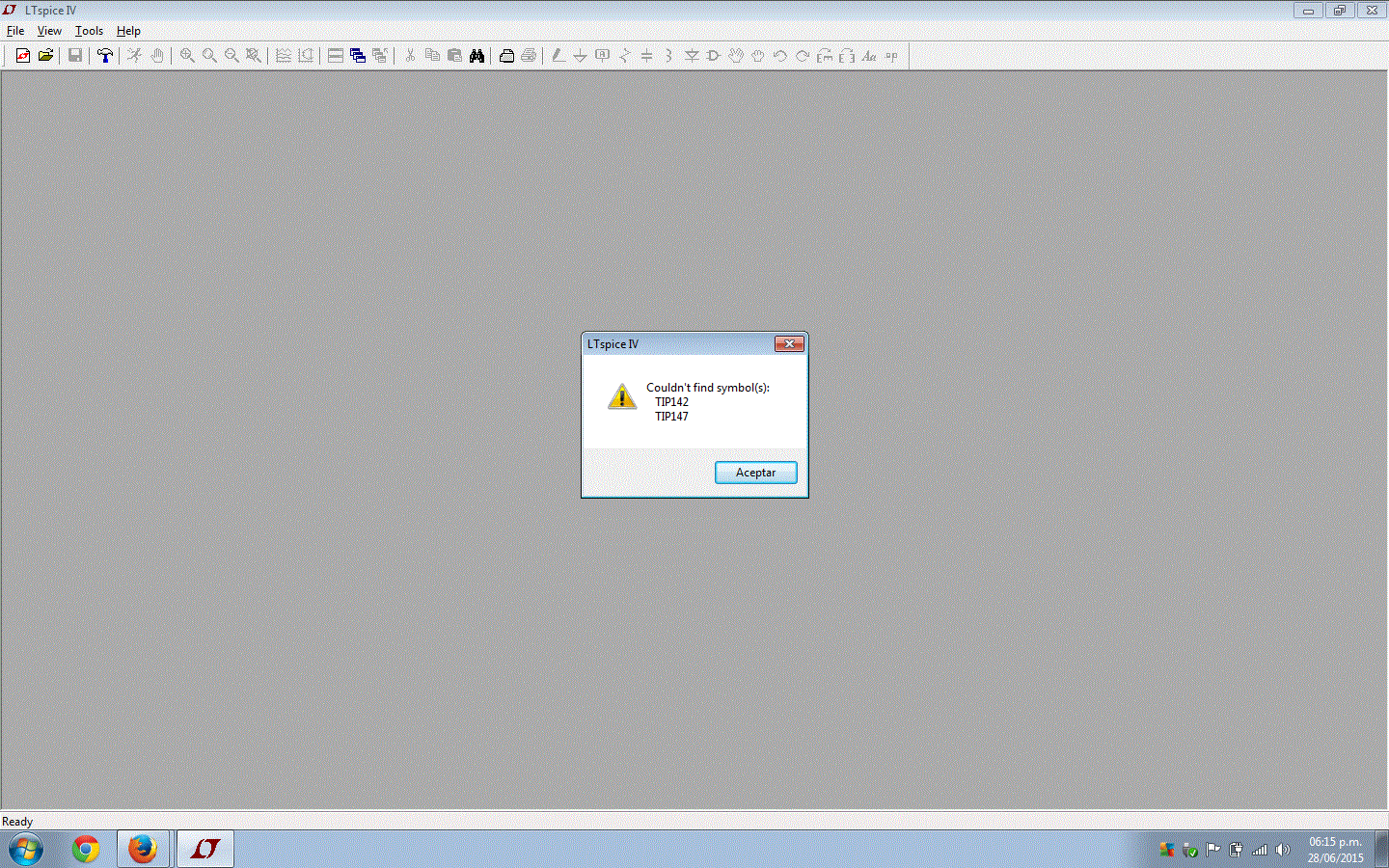The width and height of the screenshot is (1389, 868).
Task: Select the Zoom Out magnifier
Action: (231, 56)
